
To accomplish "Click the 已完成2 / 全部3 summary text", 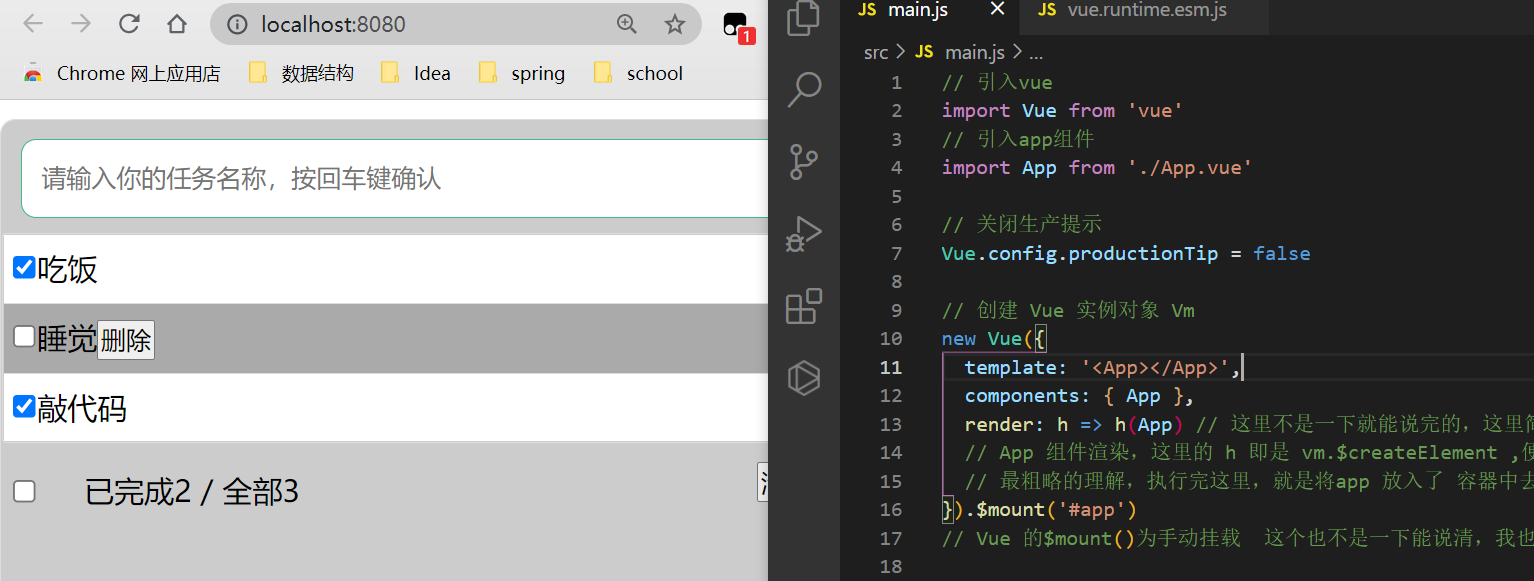I will click(192, 491).
